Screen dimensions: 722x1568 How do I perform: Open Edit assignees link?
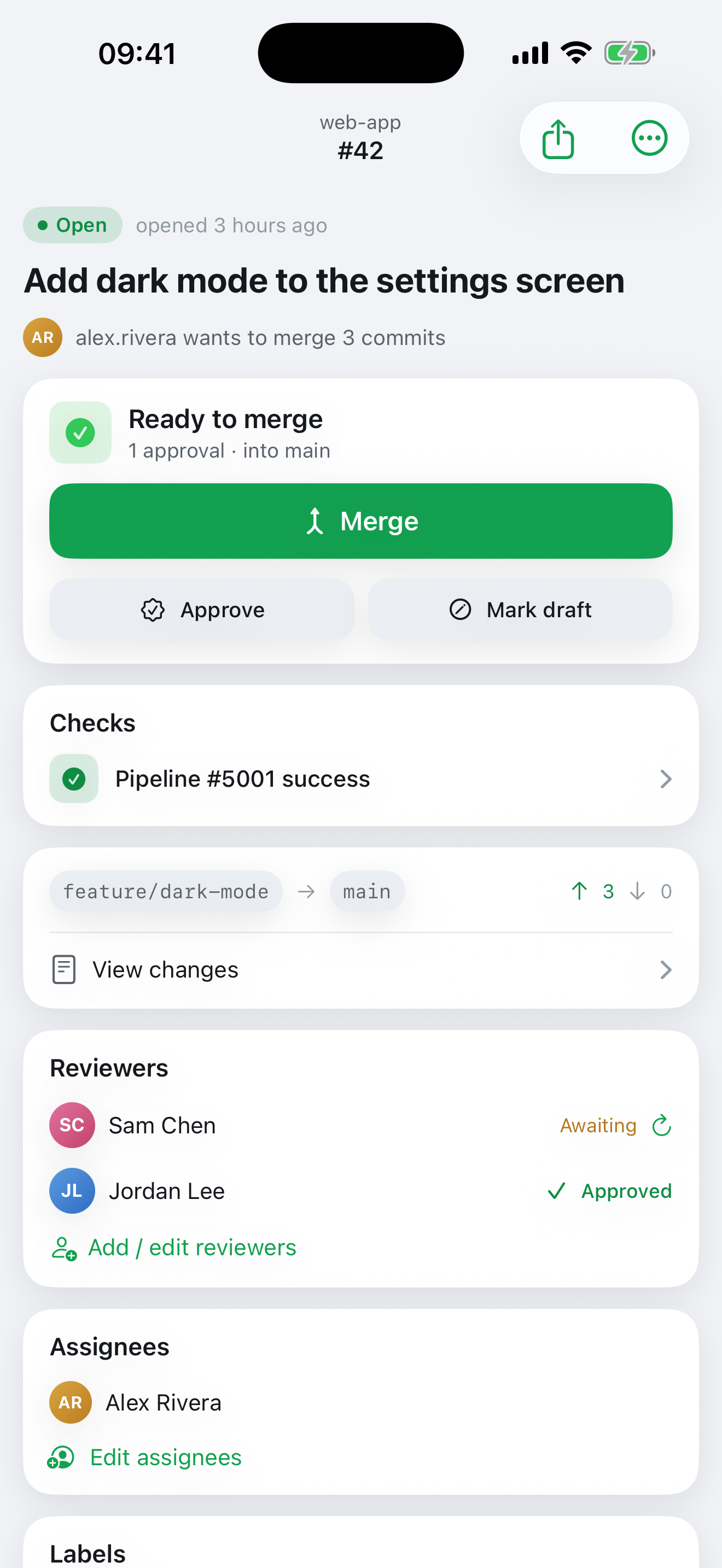166,1458
